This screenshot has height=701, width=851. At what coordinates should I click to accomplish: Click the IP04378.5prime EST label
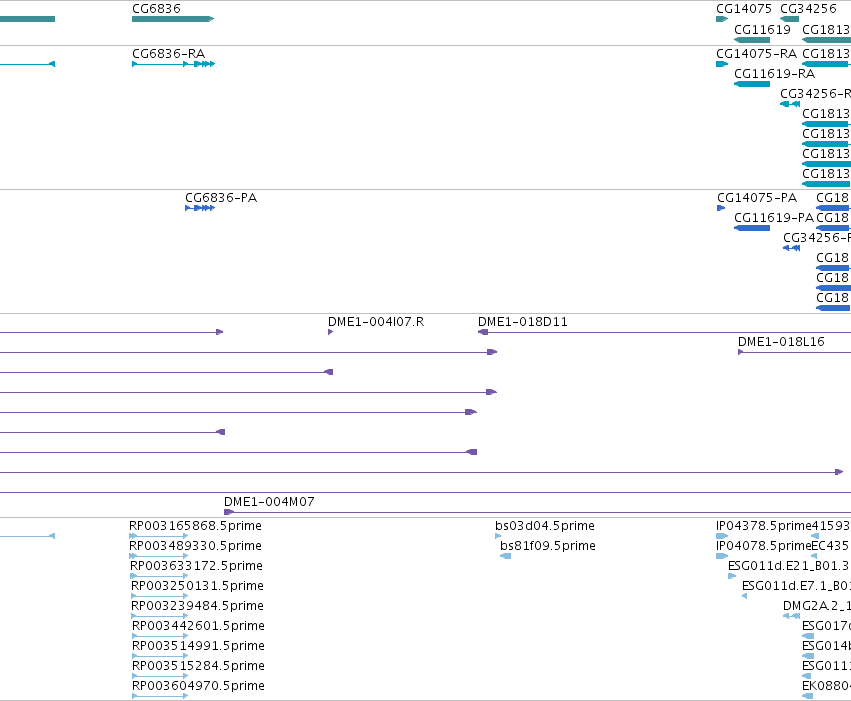point(763,526)
